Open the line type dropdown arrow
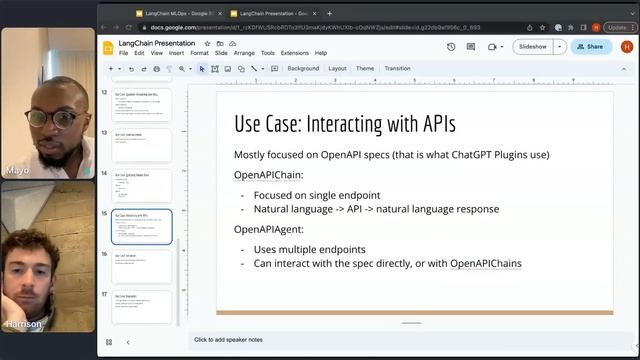640x360 pixels. pyautogui.click(x=262, y=69)
